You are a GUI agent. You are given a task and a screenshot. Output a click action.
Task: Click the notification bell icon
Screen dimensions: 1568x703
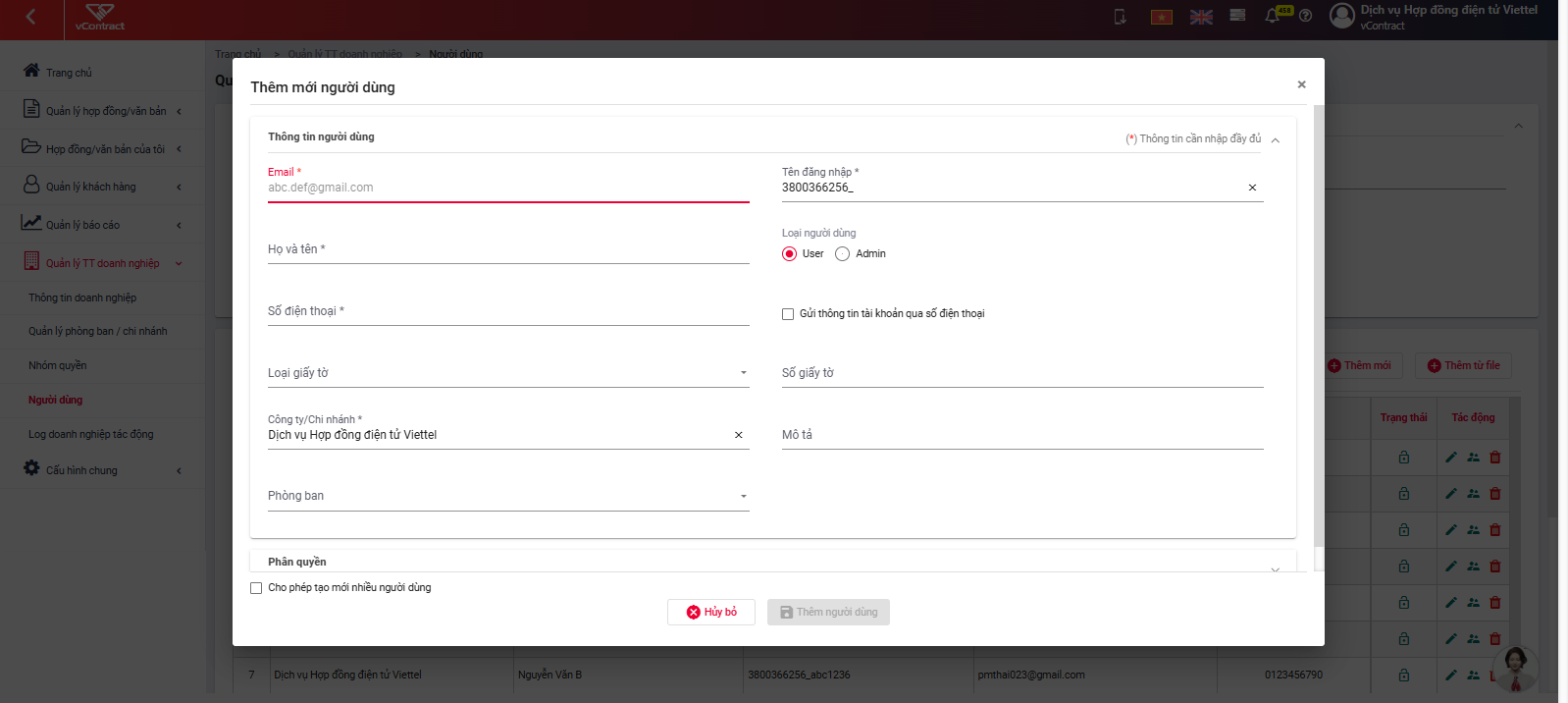1273,16
